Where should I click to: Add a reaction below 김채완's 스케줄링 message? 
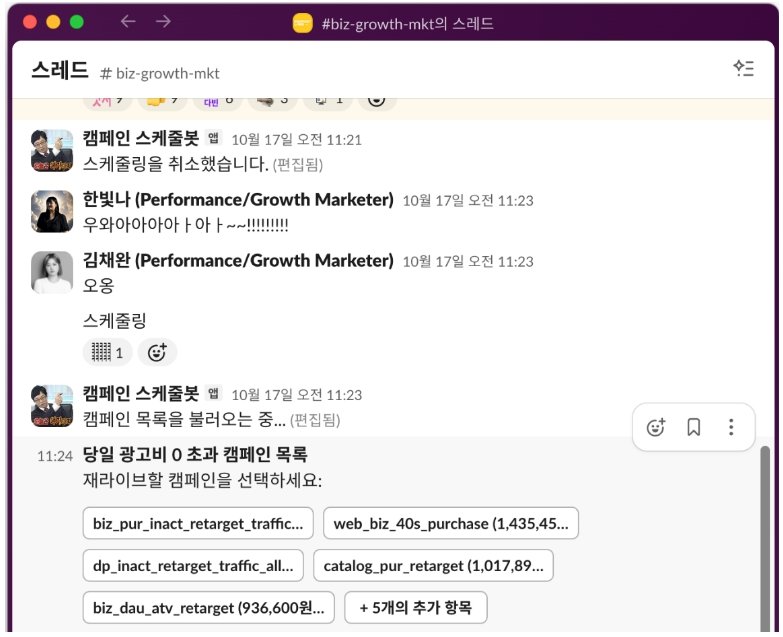pyautogui.click(x=157, y=352)
